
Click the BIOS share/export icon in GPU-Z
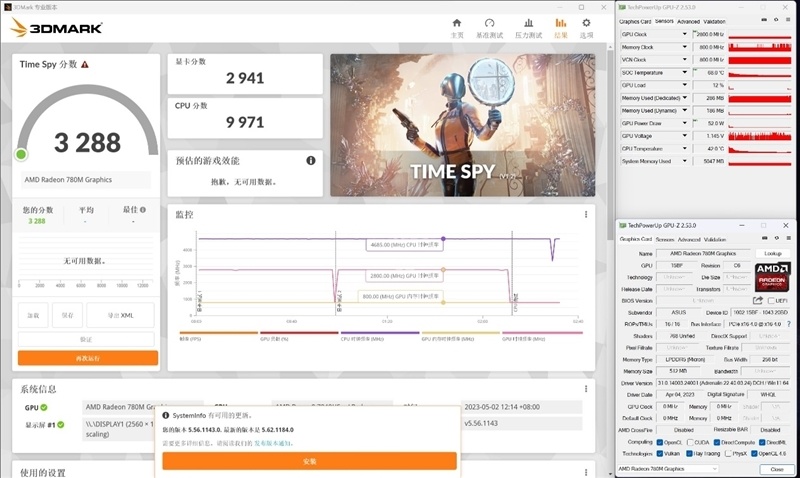point(758,300)
